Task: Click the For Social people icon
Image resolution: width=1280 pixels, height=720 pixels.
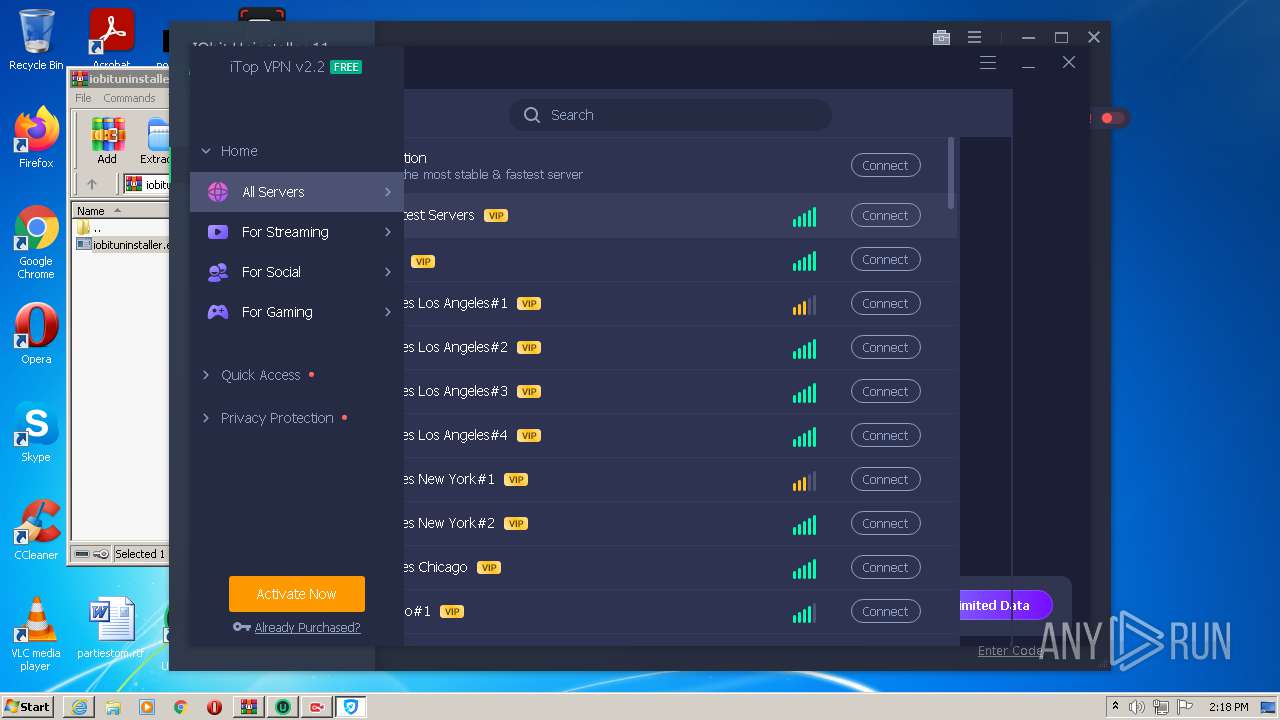Action: click(217, 272)
